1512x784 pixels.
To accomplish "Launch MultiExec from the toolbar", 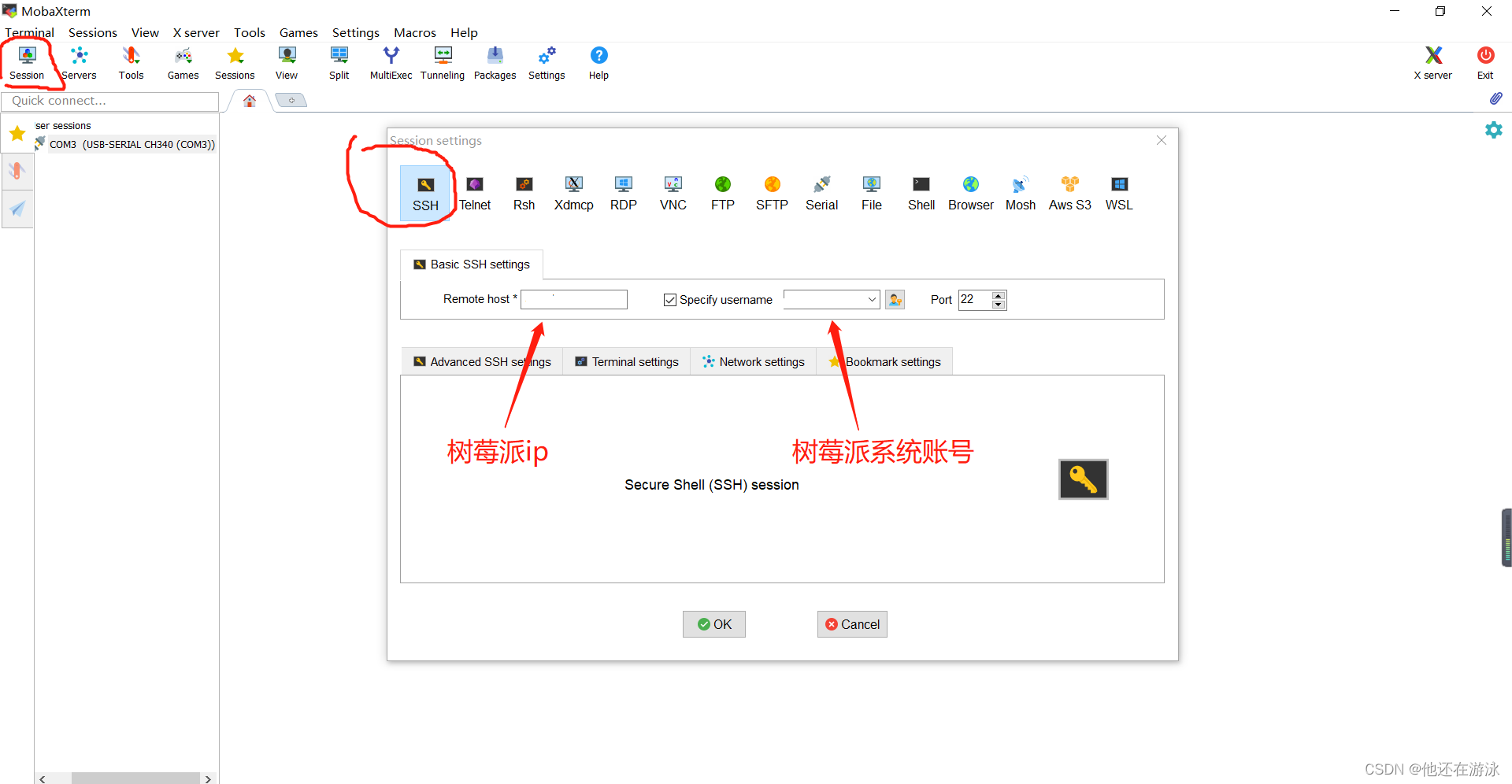I will [x=391, y=63].
